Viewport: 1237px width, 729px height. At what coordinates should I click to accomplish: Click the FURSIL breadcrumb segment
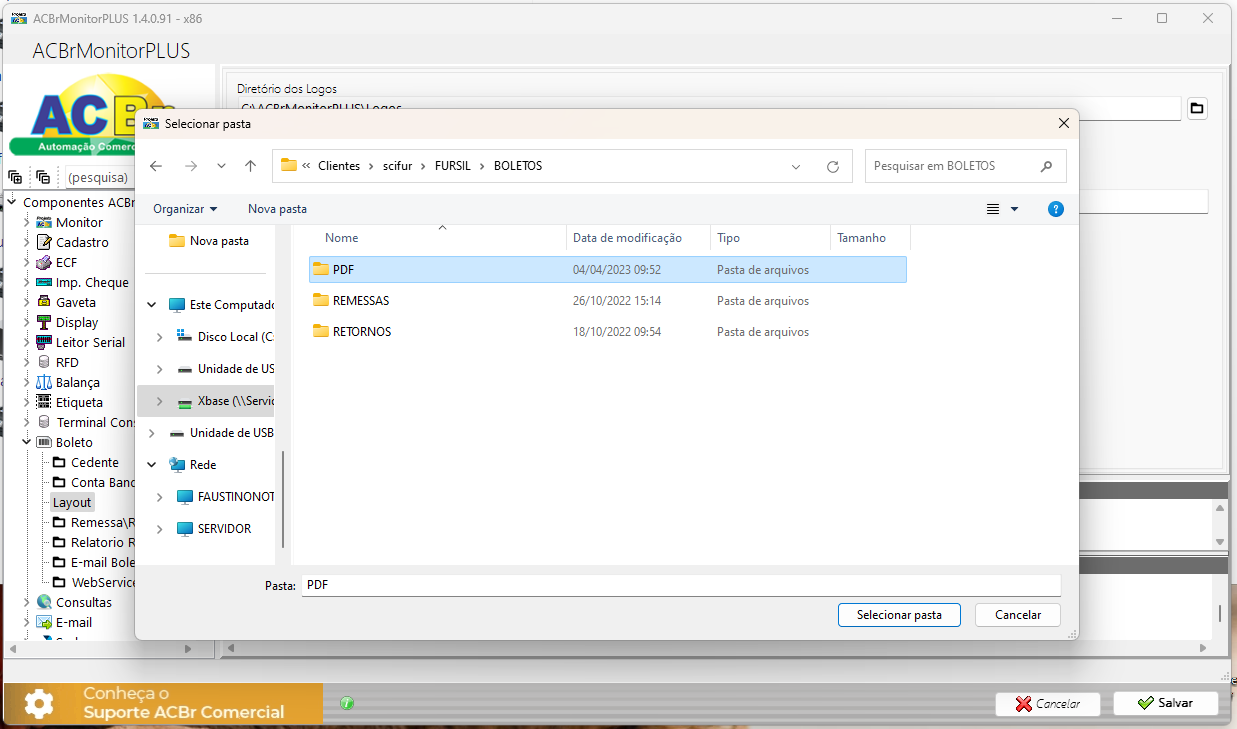point(454,166)
